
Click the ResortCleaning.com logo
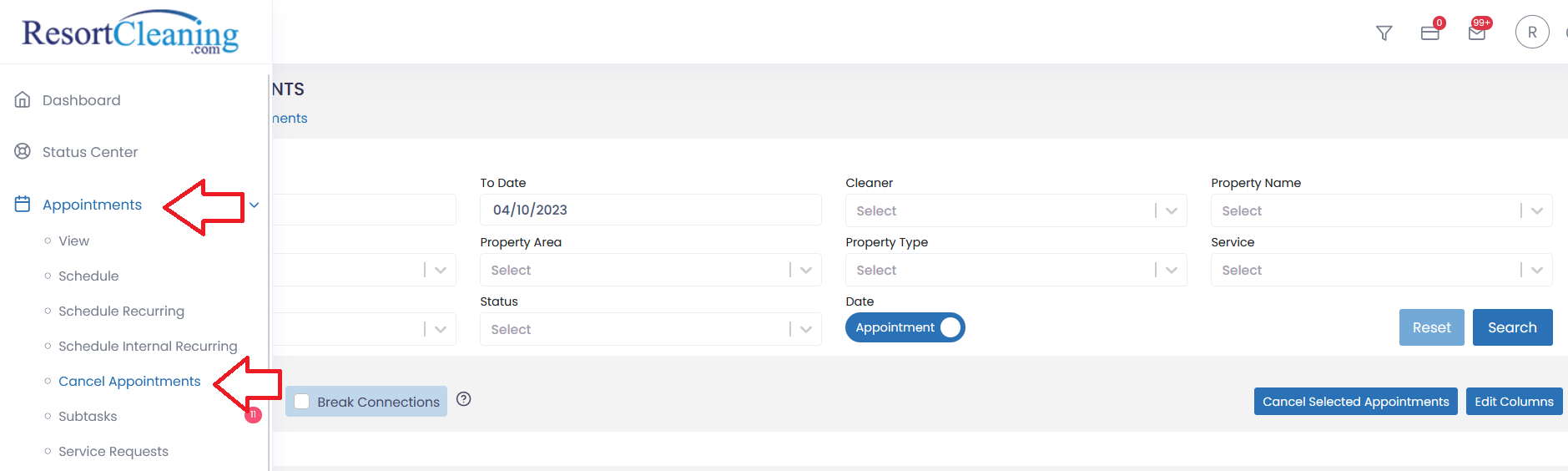(x=130, y=33)
